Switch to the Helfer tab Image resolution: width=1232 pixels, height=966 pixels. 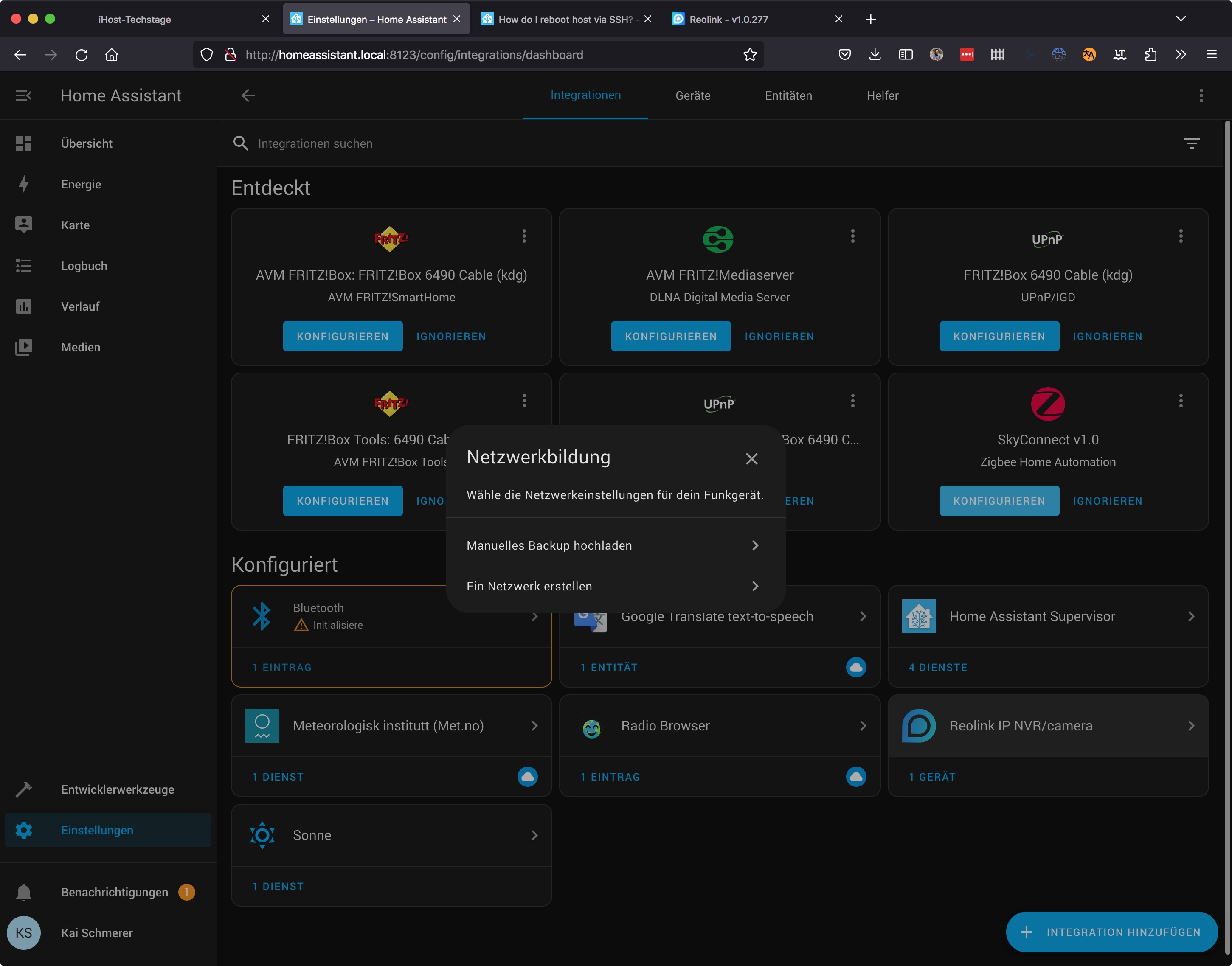[882, 95]
